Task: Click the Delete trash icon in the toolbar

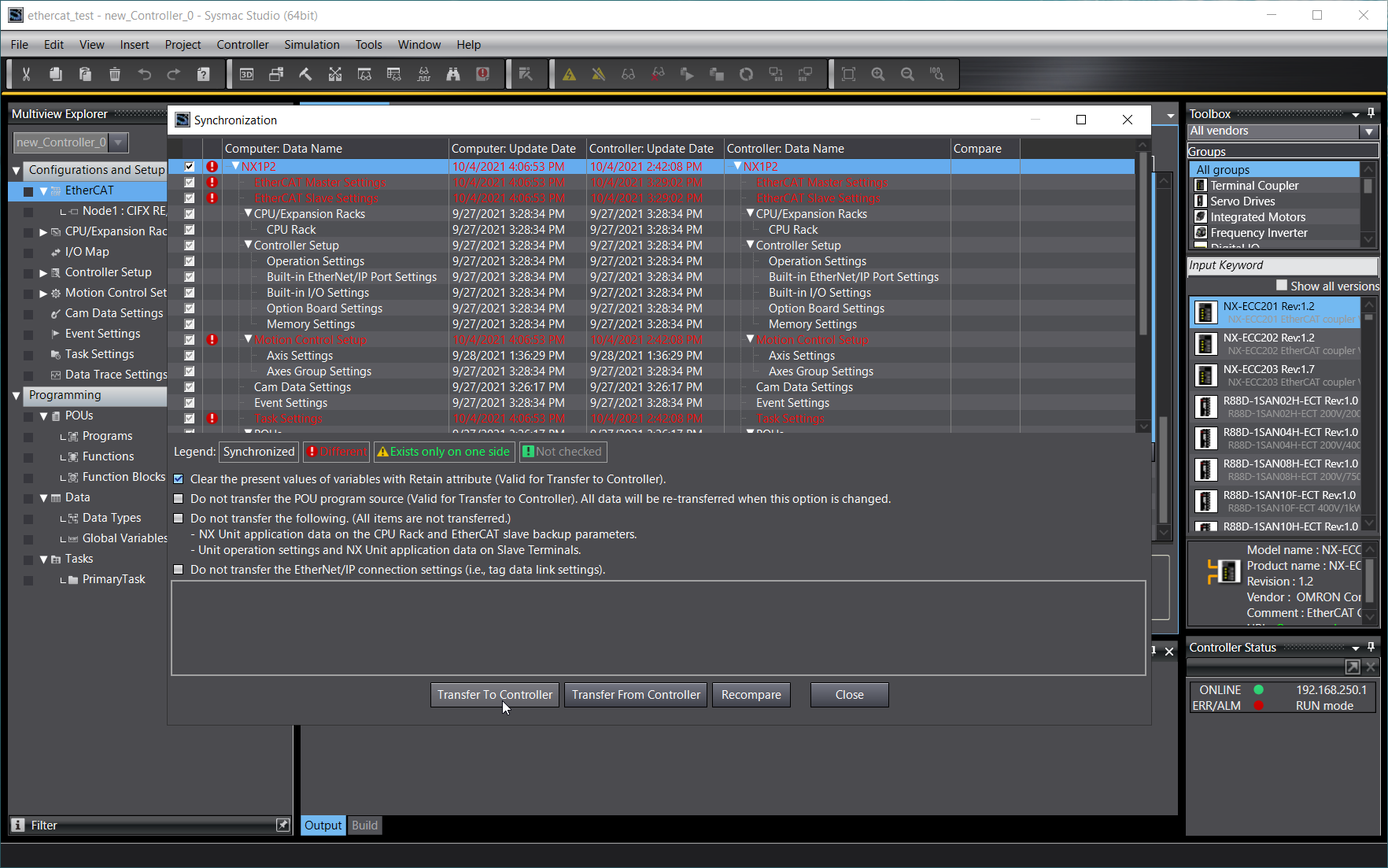Action: (115, 74)
